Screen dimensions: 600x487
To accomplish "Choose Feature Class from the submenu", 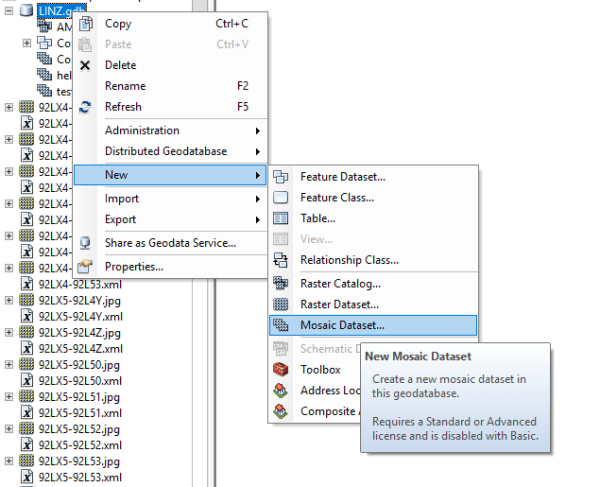I will click(336, 198).
